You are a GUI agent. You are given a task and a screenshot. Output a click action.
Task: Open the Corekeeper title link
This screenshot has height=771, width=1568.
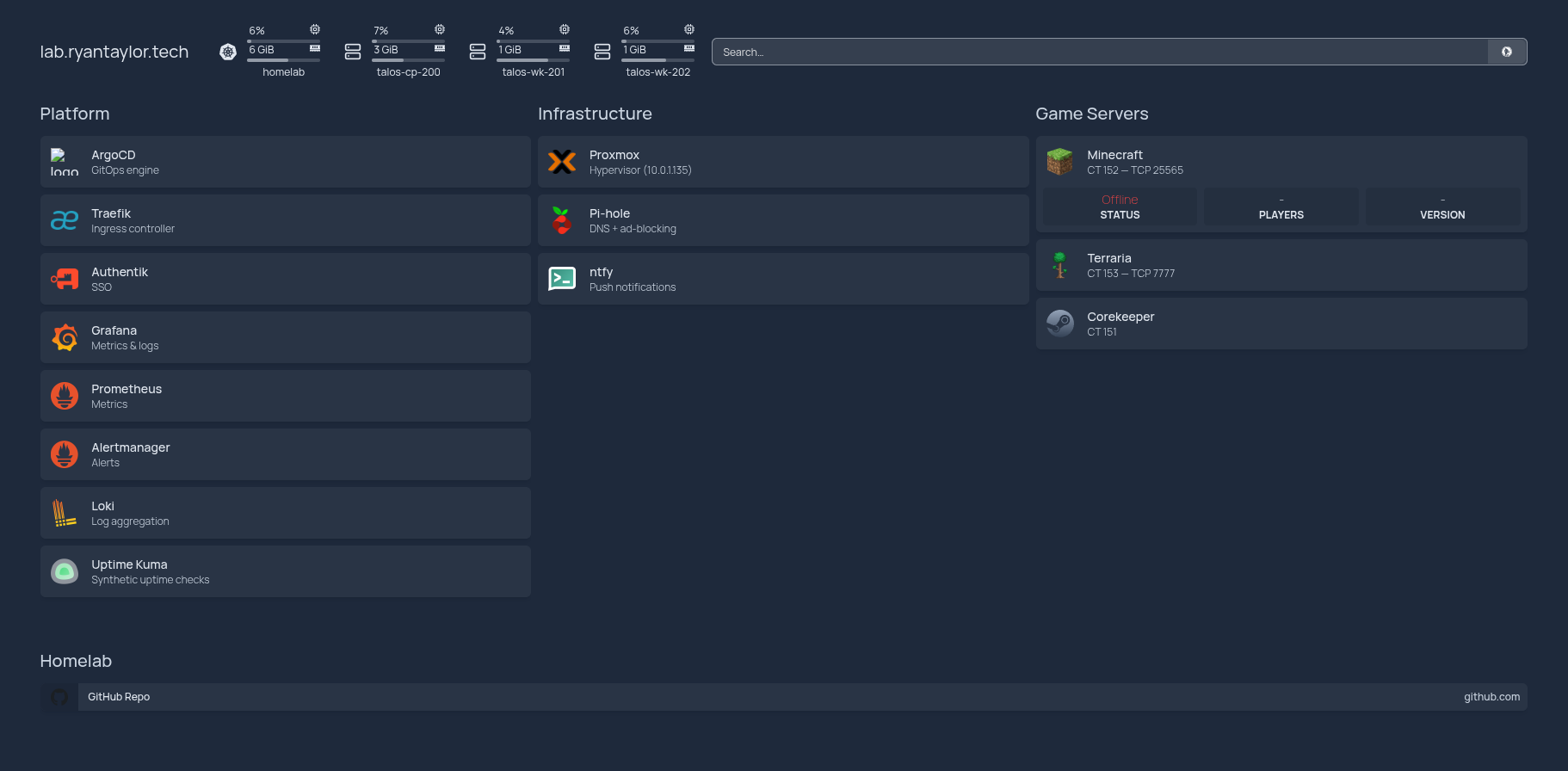pos(1120,317)
